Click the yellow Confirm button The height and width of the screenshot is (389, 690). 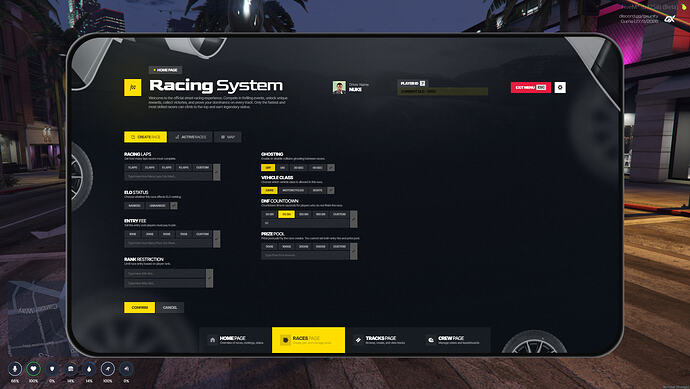coord(139,307)
